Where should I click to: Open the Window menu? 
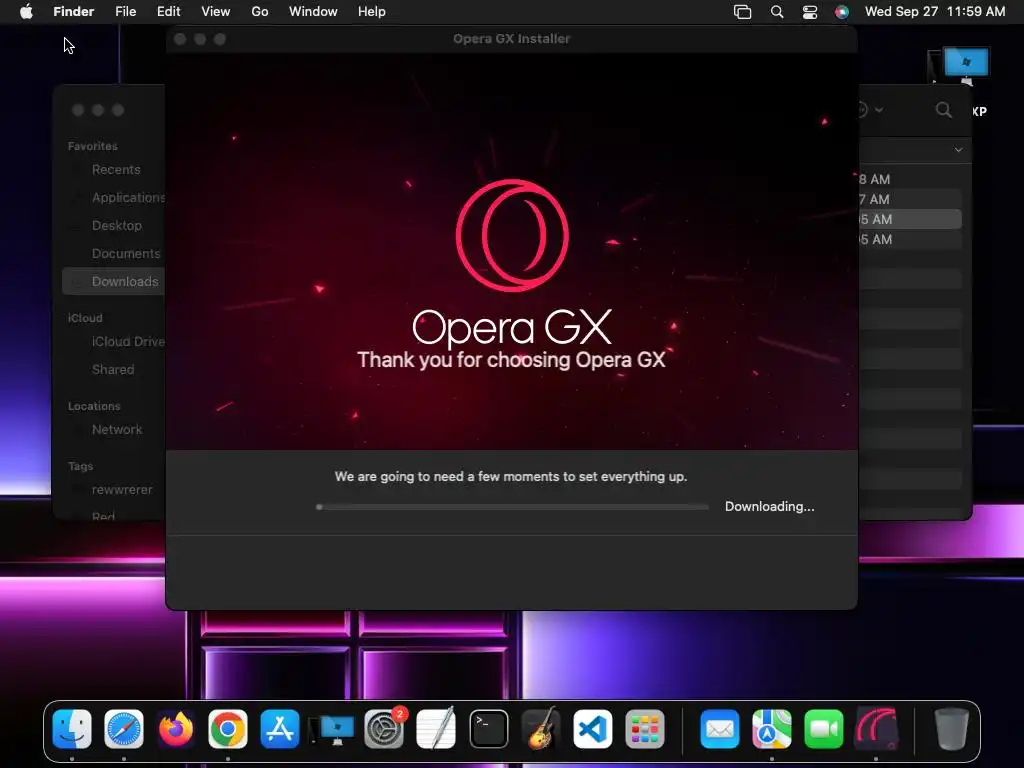[x=313, y=12]
